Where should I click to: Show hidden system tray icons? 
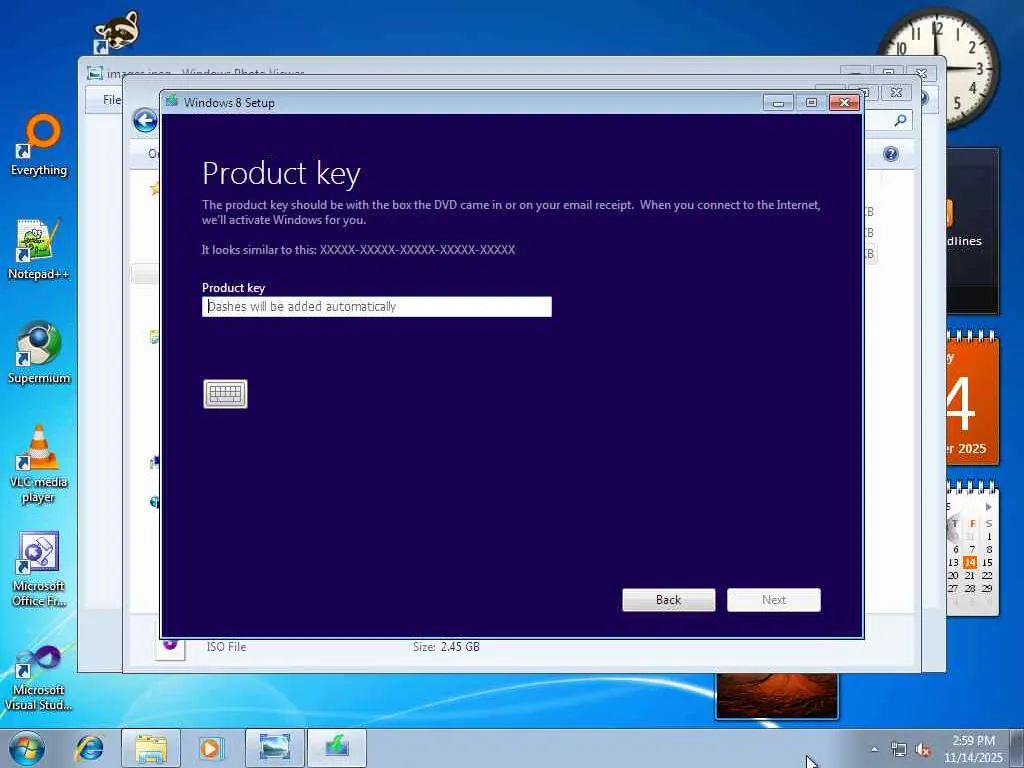pos(874,749)
